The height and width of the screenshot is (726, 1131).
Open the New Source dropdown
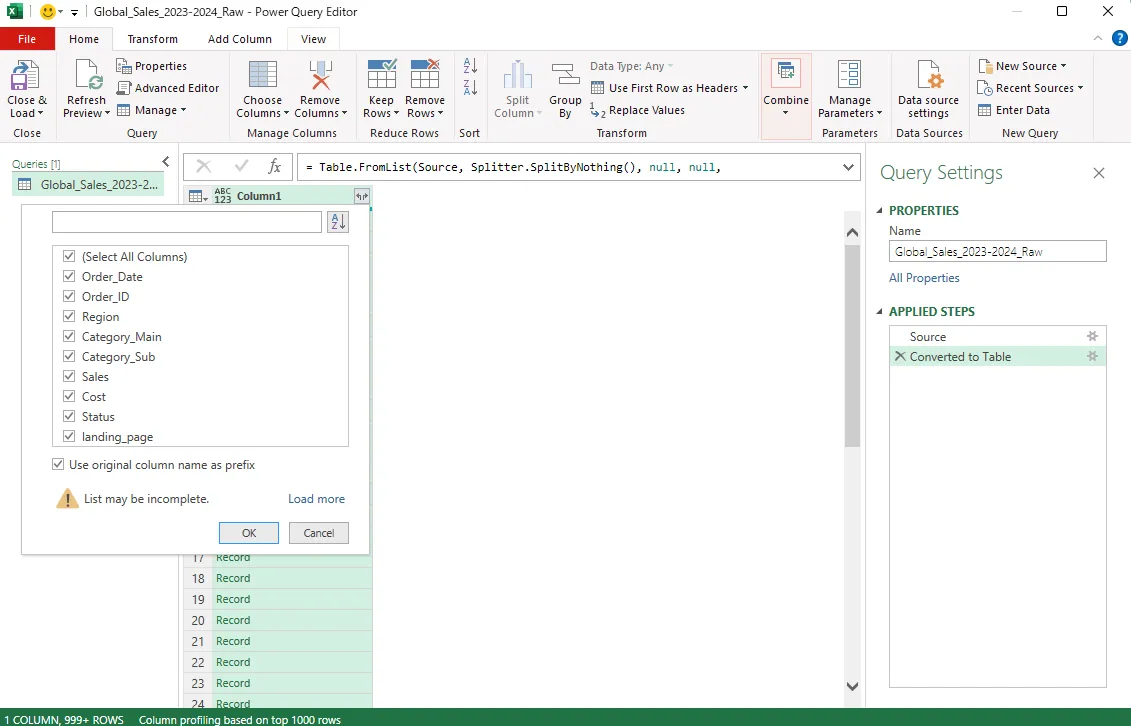click(x=1023, y=66)
